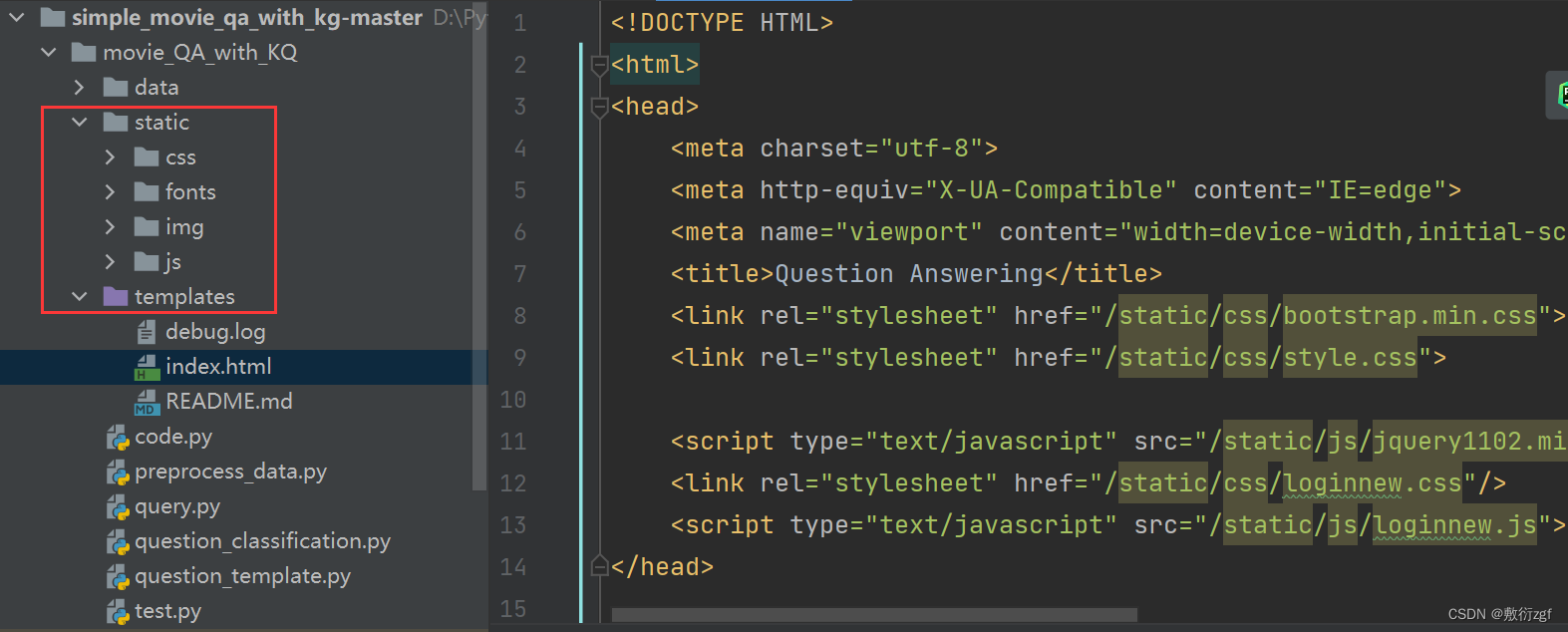Expand the data folder
Viewport: 1568px width, 632px height.
point(79,87)
